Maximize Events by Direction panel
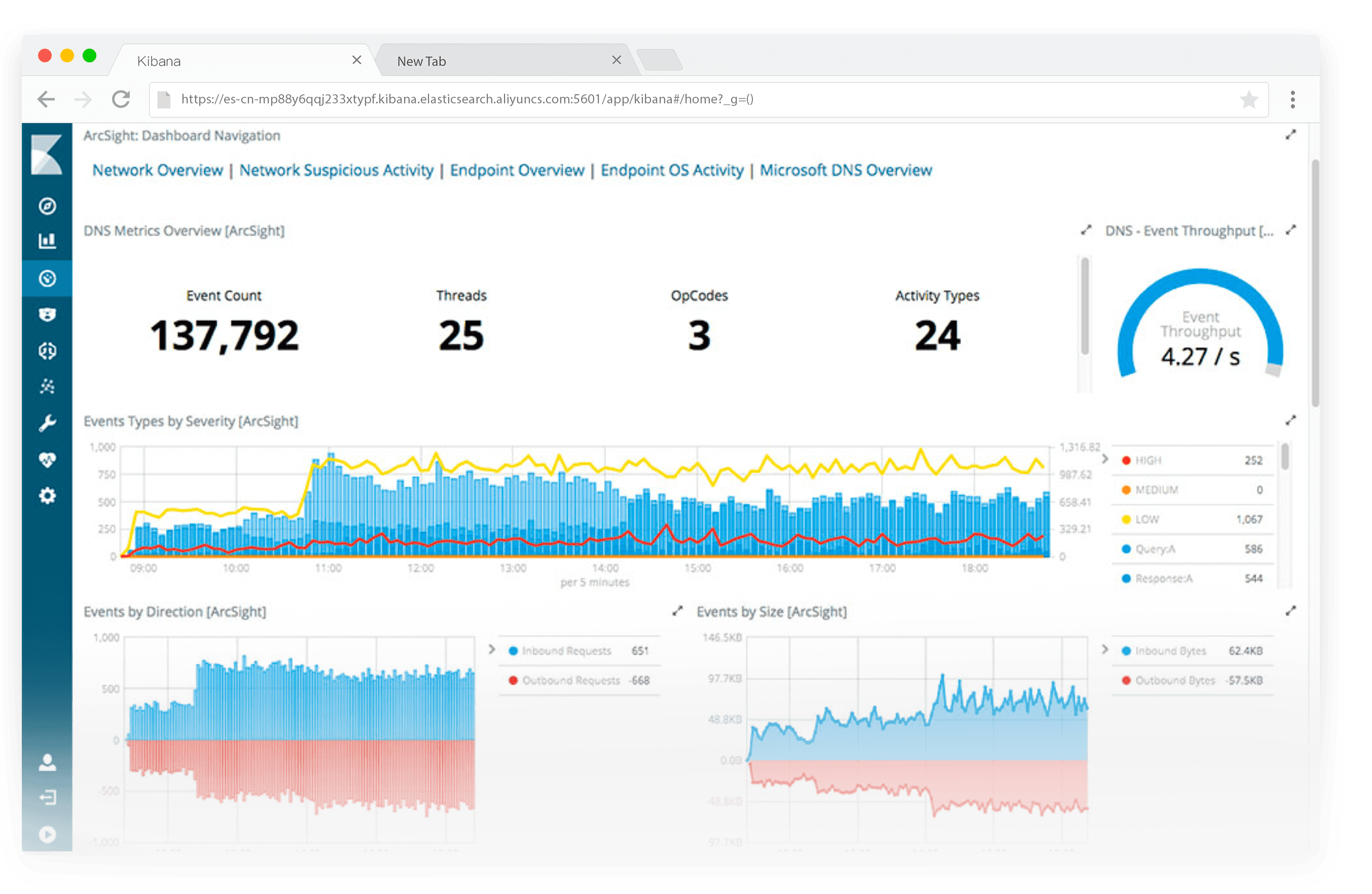Image resolution: width=1372 pixels, height=894 pixels. tap(677, 610)
